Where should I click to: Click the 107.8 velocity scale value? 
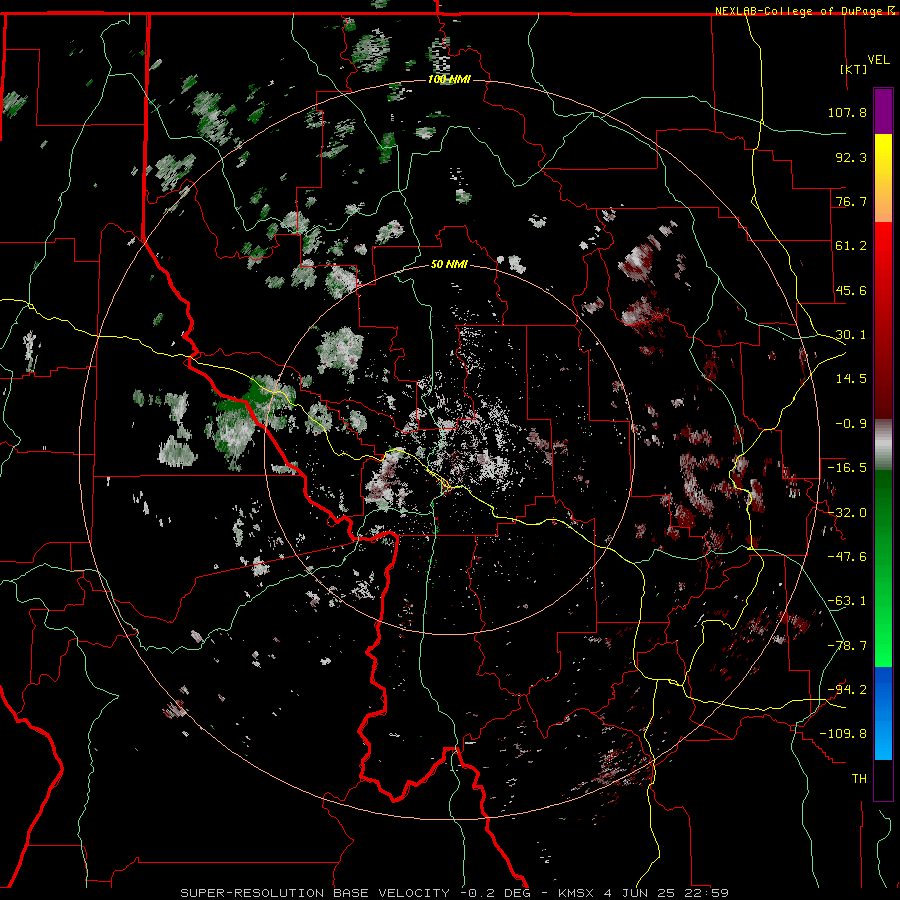847,112
